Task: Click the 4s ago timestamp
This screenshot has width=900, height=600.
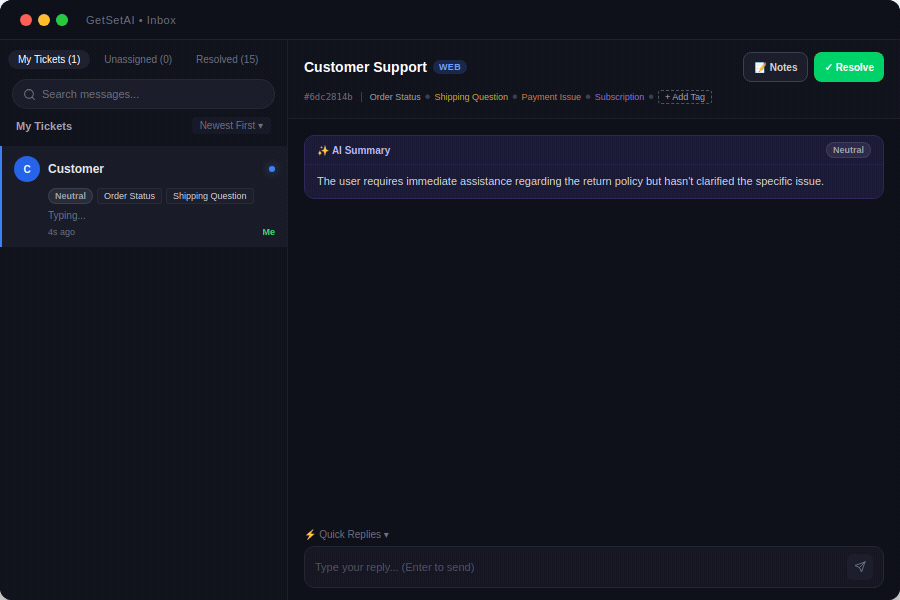Action: (x=61, y=232)
